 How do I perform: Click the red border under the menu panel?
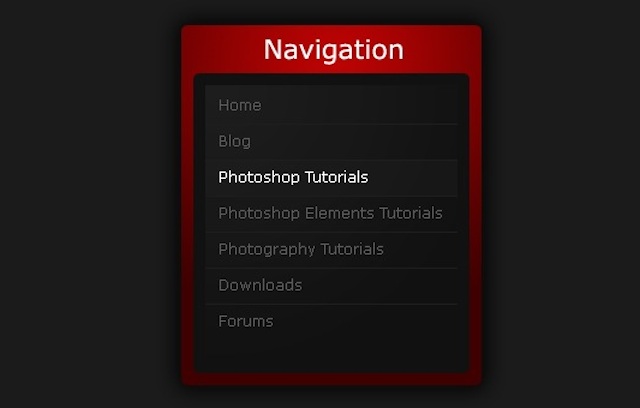pos(331,379)
